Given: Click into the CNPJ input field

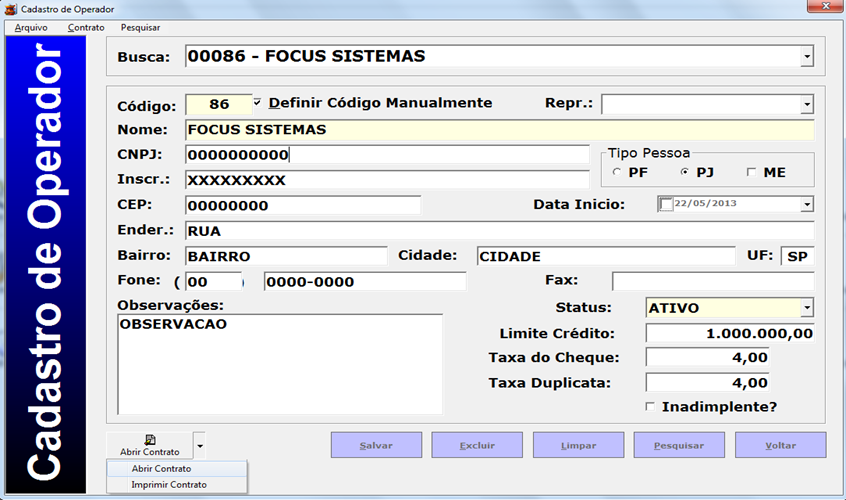Looking at the screenshot, I should click(x=387, y=155).
